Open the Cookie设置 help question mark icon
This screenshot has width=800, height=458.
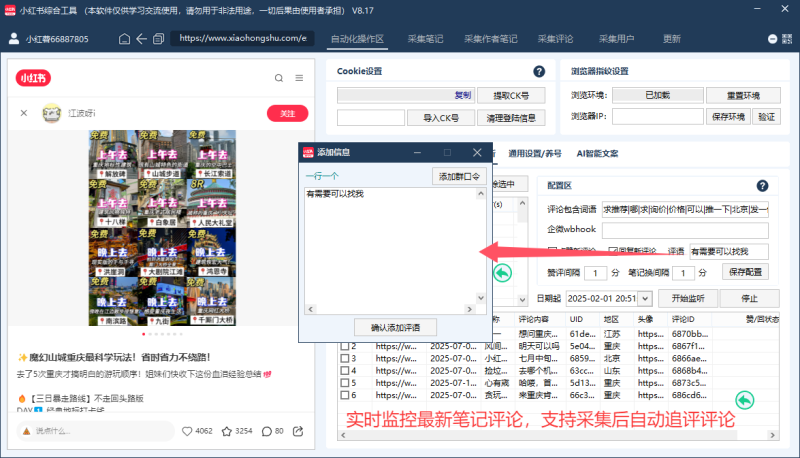(x=539, y=71)
